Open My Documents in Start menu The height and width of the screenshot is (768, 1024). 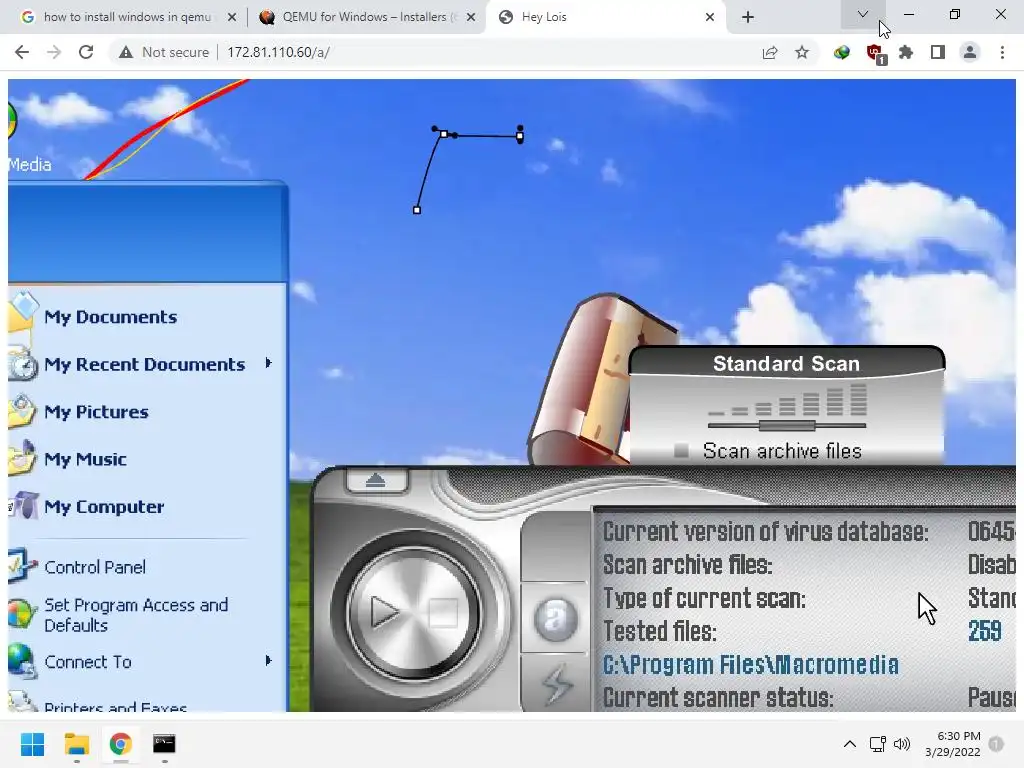pos(110,317)
